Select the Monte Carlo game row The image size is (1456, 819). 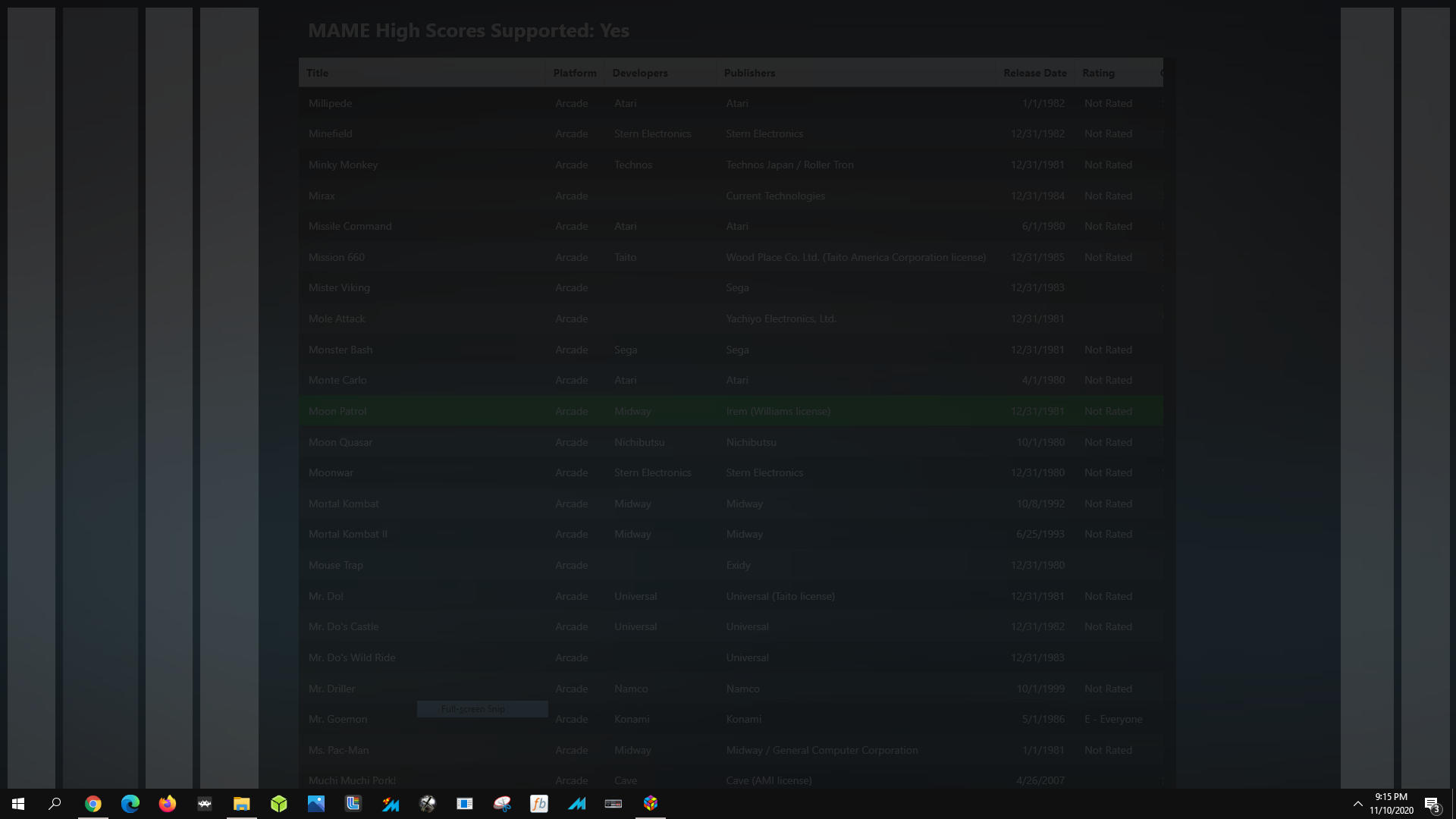coord(731,380)
